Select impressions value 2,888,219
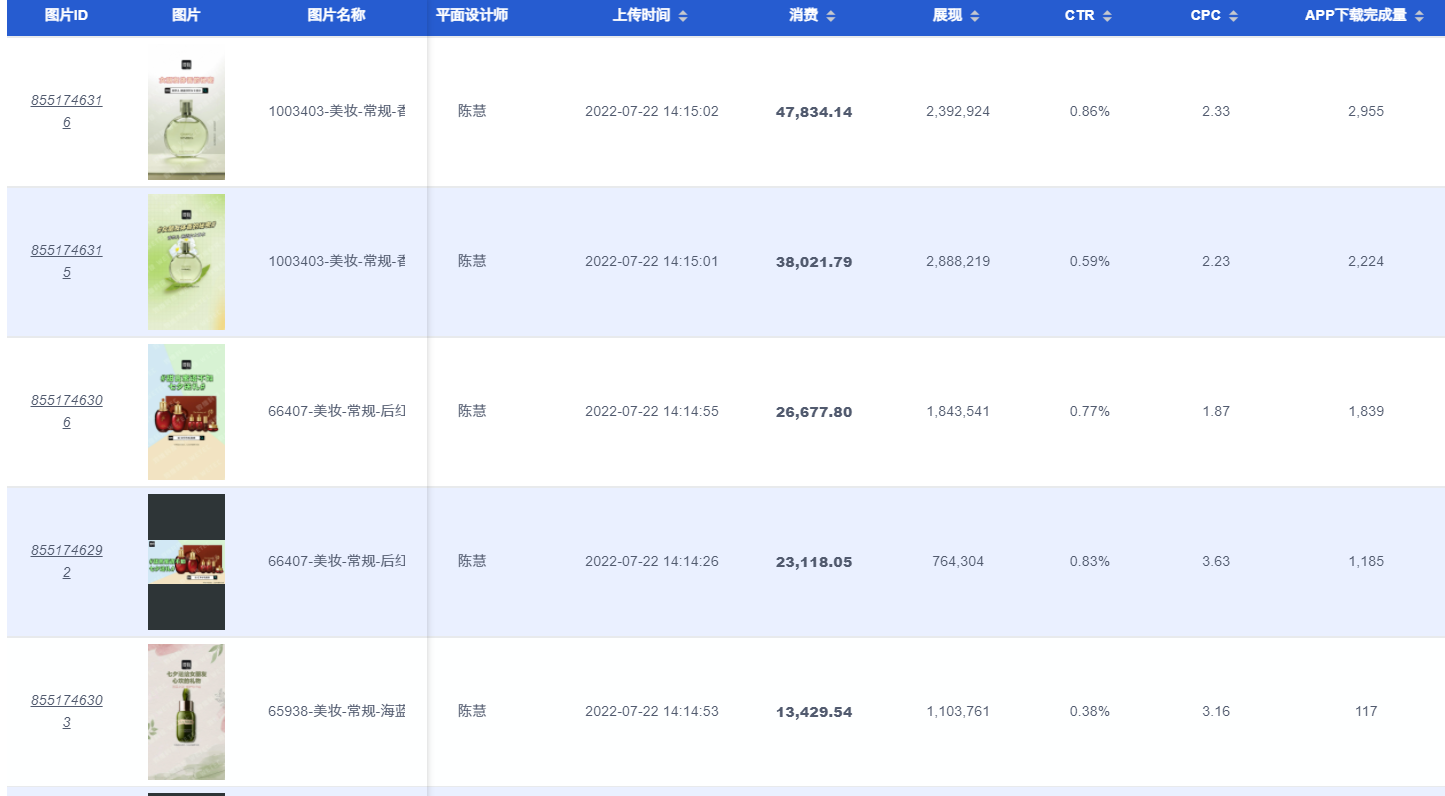Viewport: 1445px width, 796px height. coord(958,261)
